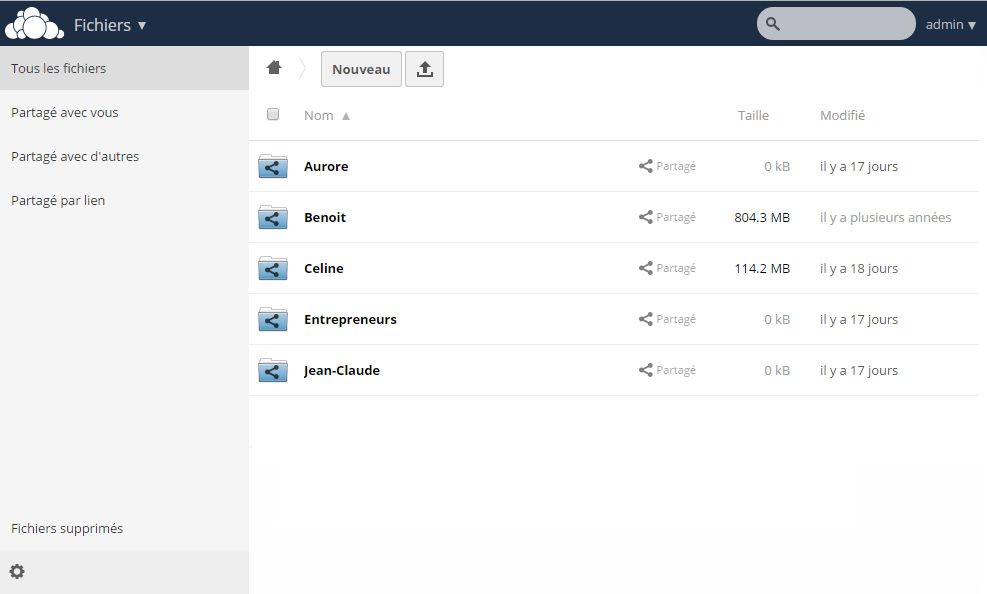Click the share icon on Jean-Claude row
The width and height of the screenshot is (987, 594).
[645, 369]
